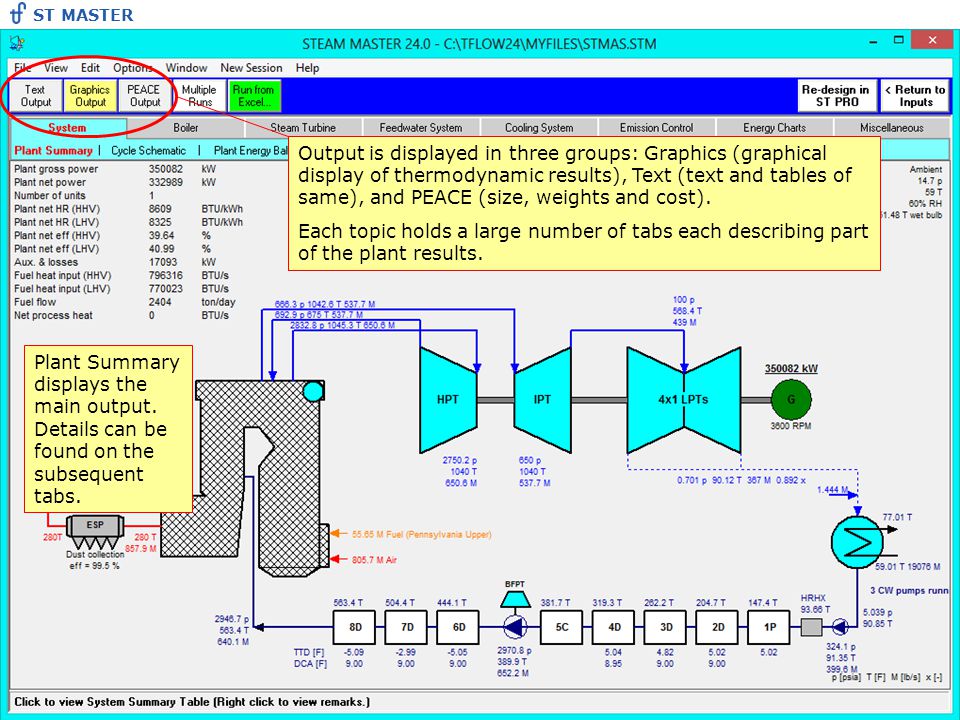This screenshot has width=960, height=720.
Task: Switch to the Boiler tab
Action: click(186, 128)
